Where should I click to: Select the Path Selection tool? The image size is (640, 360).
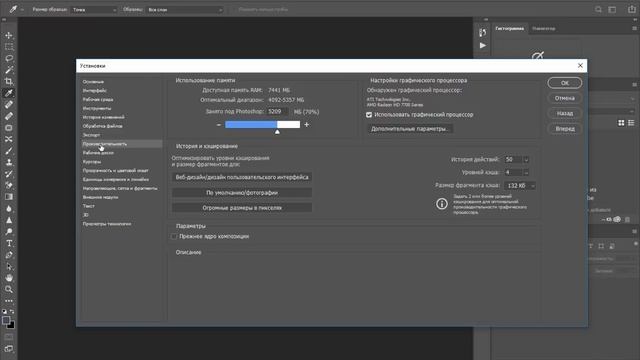tap(9, 267)
